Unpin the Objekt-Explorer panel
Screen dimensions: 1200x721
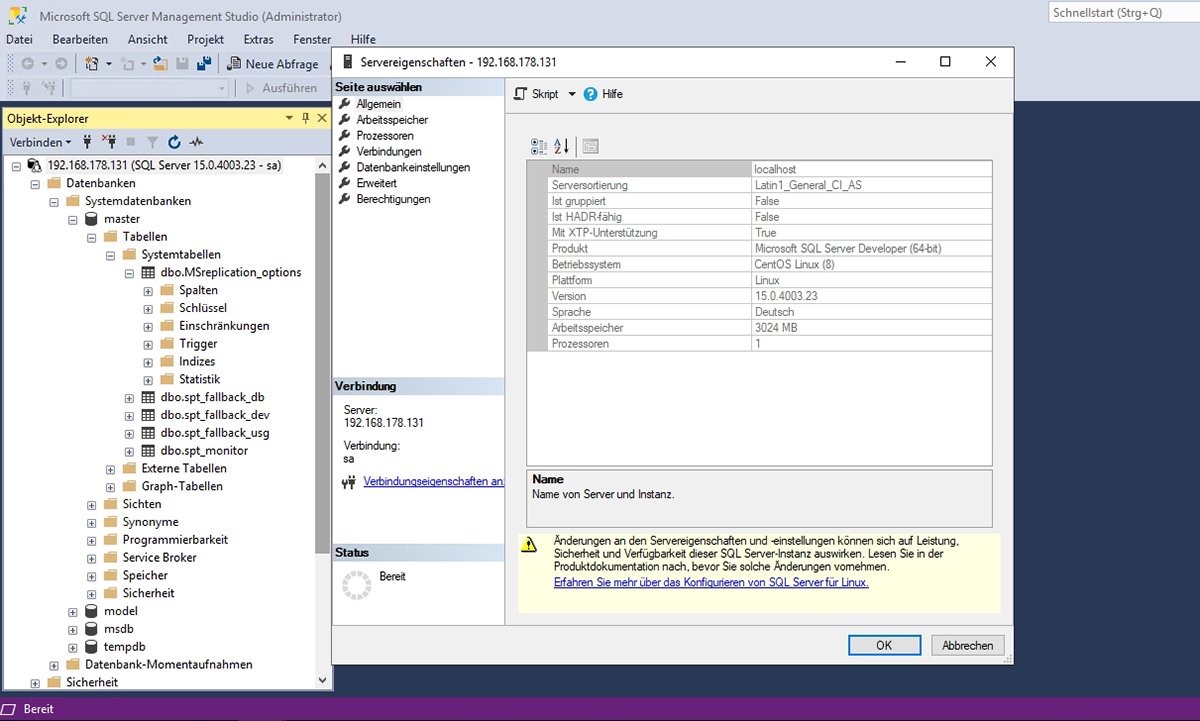point(305,117)
